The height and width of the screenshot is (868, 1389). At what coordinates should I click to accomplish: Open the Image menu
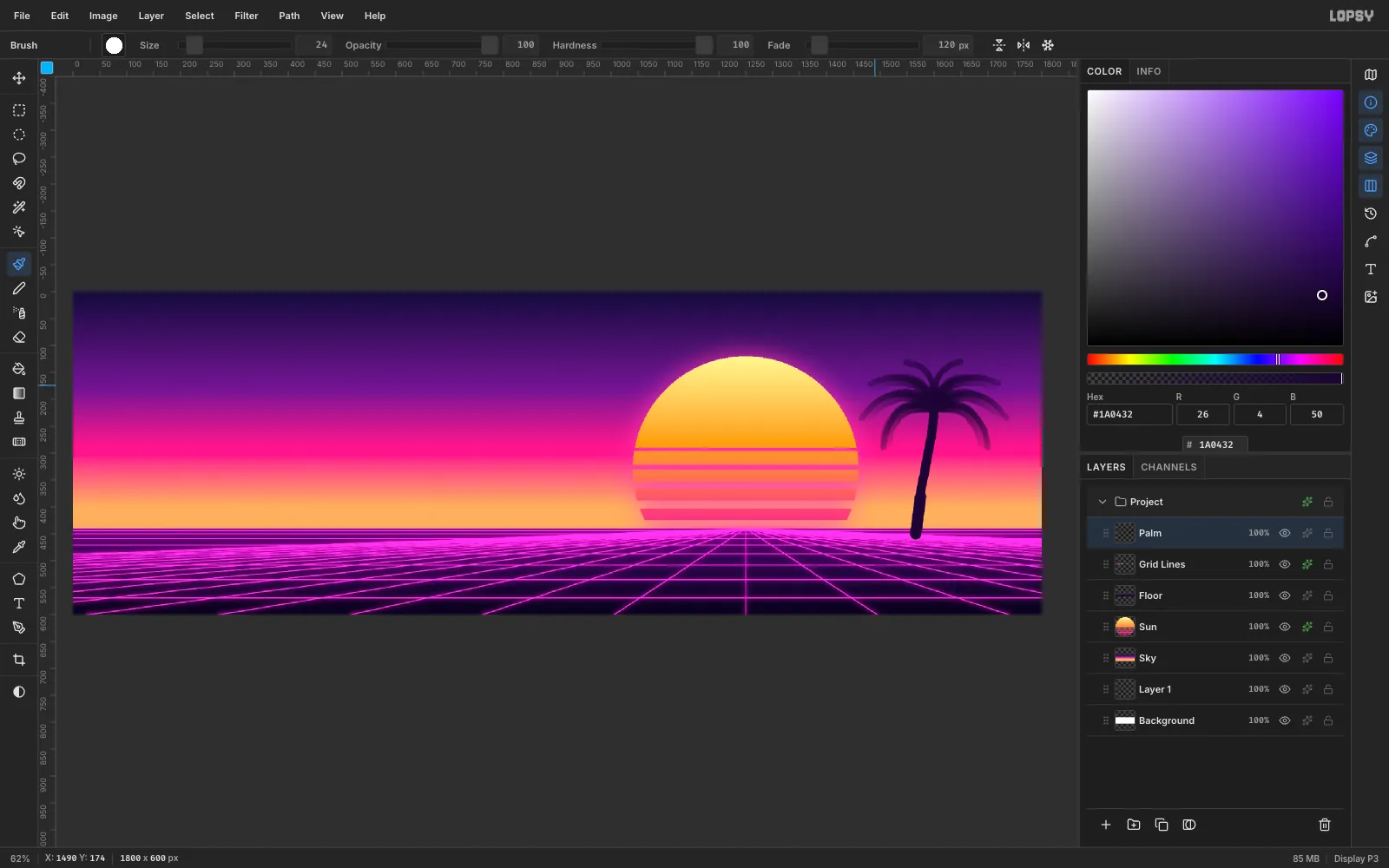[x=103, y=16]
